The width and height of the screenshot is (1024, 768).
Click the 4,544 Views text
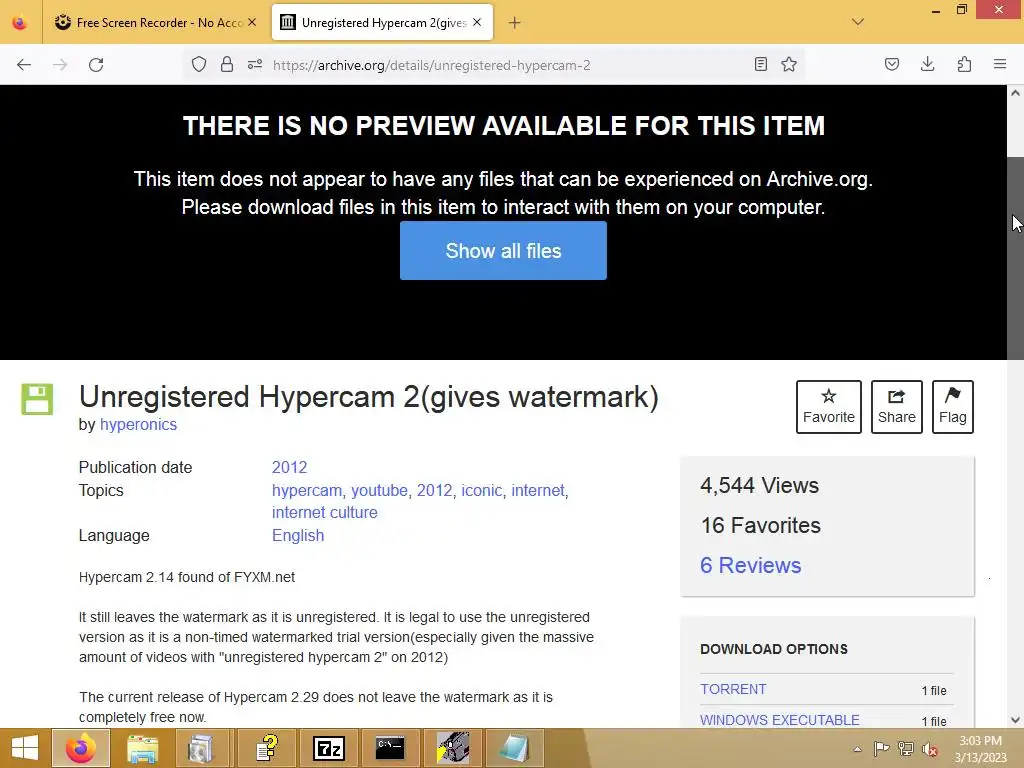coord(760,485)
